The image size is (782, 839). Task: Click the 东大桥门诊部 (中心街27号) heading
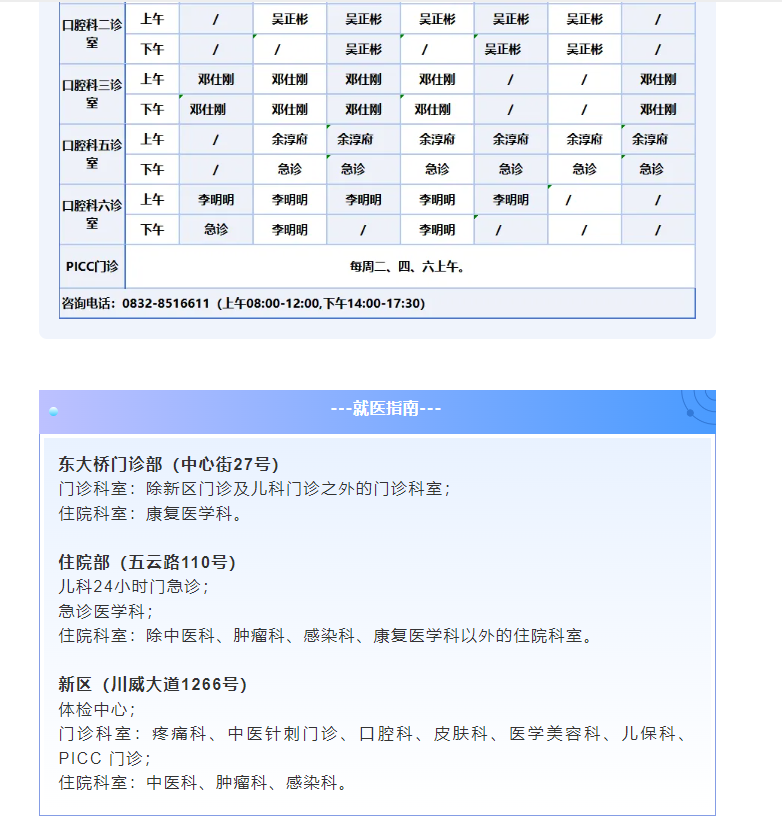[168, 464]
